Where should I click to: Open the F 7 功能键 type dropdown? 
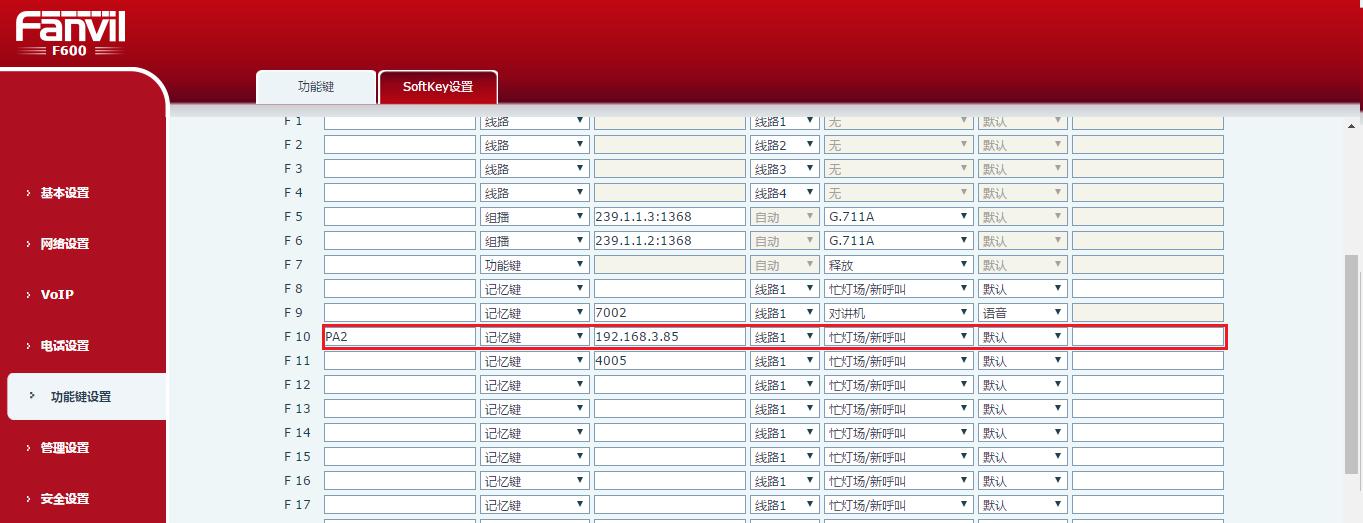534,265
